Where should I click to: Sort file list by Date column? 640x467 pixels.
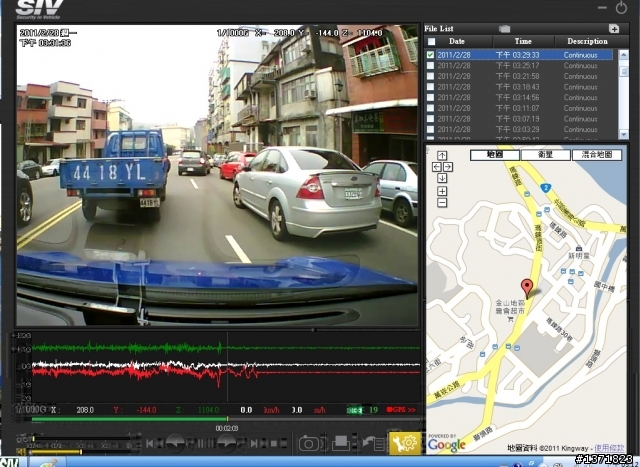click(x=457, y=41)
